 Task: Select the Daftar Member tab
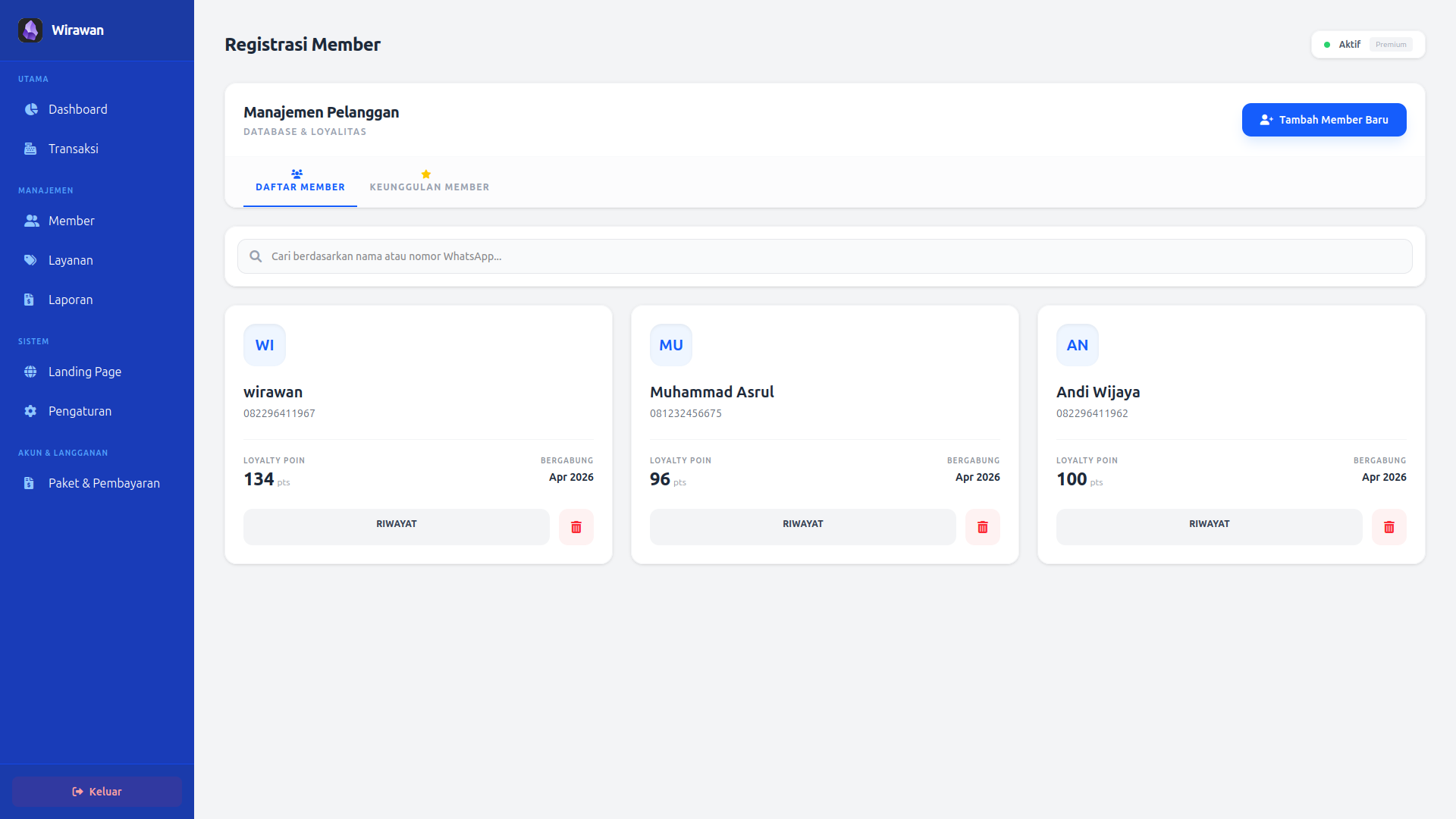tap(300, 187)
